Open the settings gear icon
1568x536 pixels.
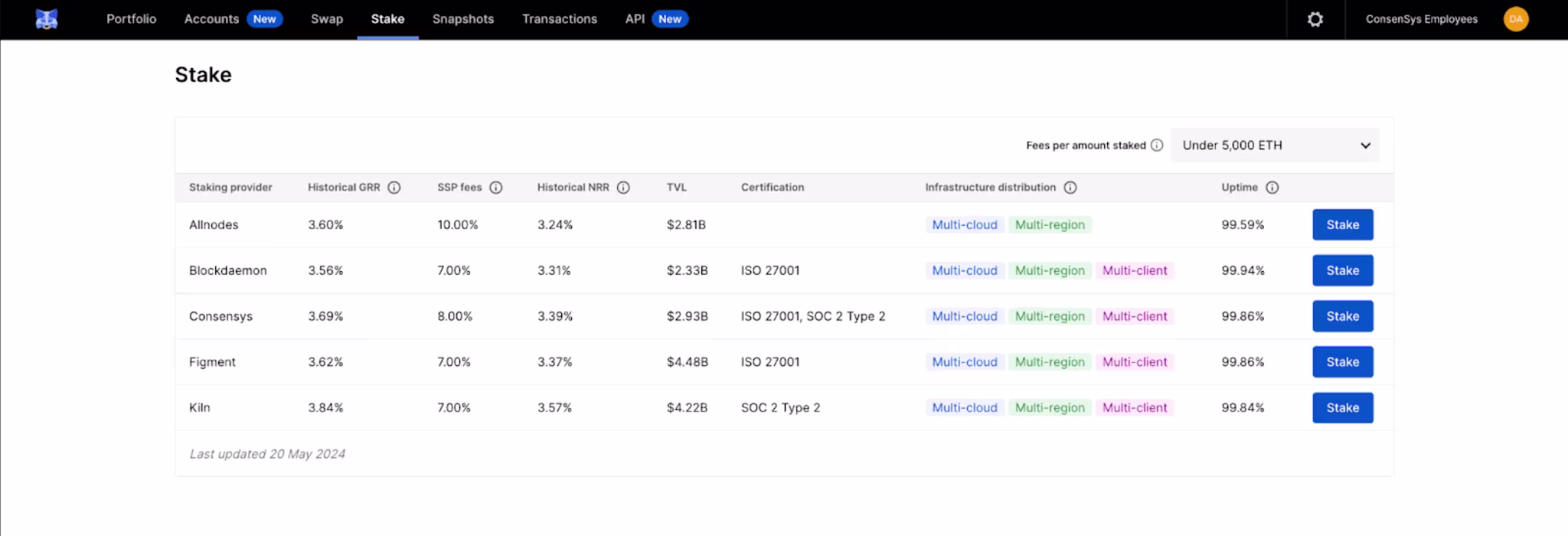(1315, 19)
